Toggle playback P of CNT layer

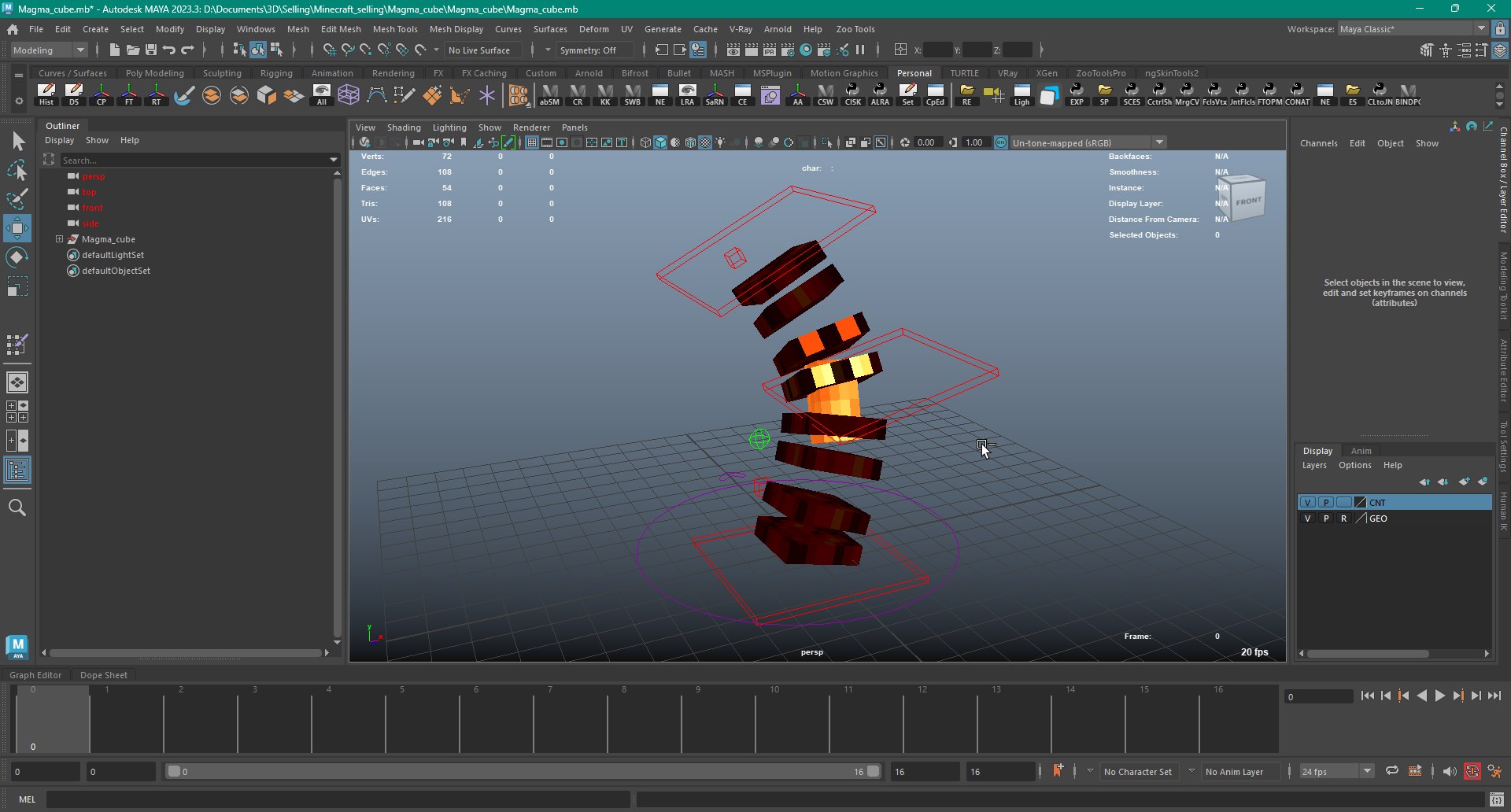pyautogui.click(x=1326, y=502)
